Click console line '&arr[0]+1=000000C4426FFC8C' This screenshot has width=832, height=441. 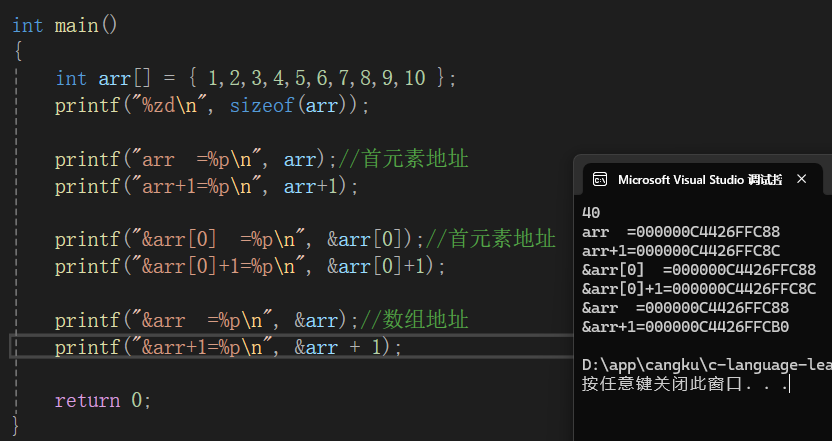[x=699, y=289]
